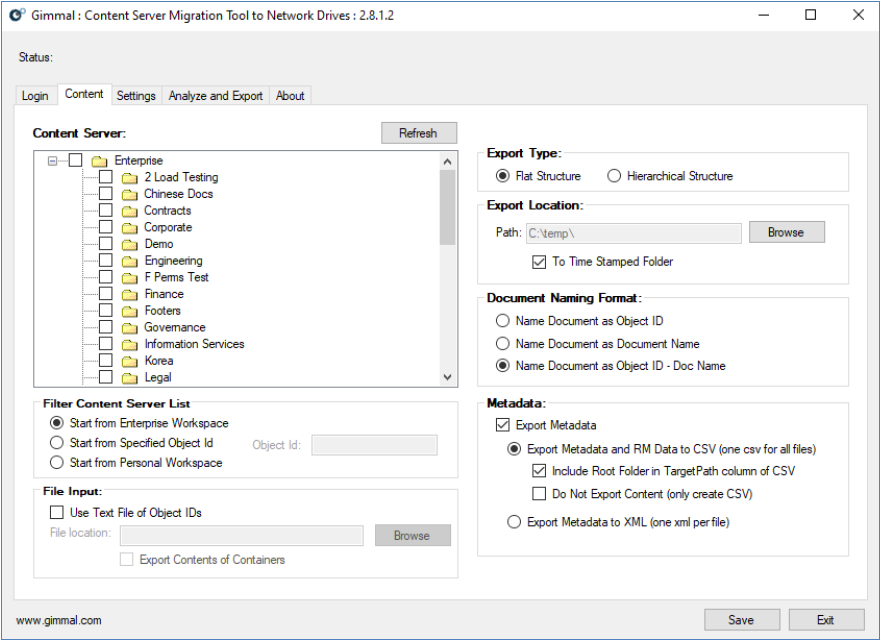This screenshot has height=641, width=882.
Task: Switch to the Analyze and Export tab
Action: pos(215,96)
